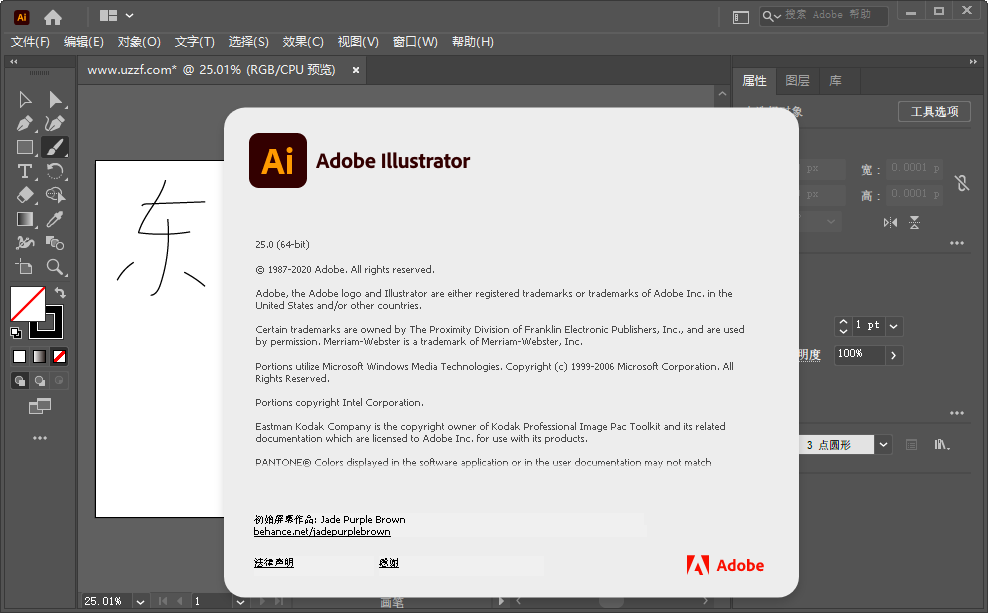Select the Rectangle tool
Screen dimensions: 988x613
pyautogui.click(x=25, y=147)
